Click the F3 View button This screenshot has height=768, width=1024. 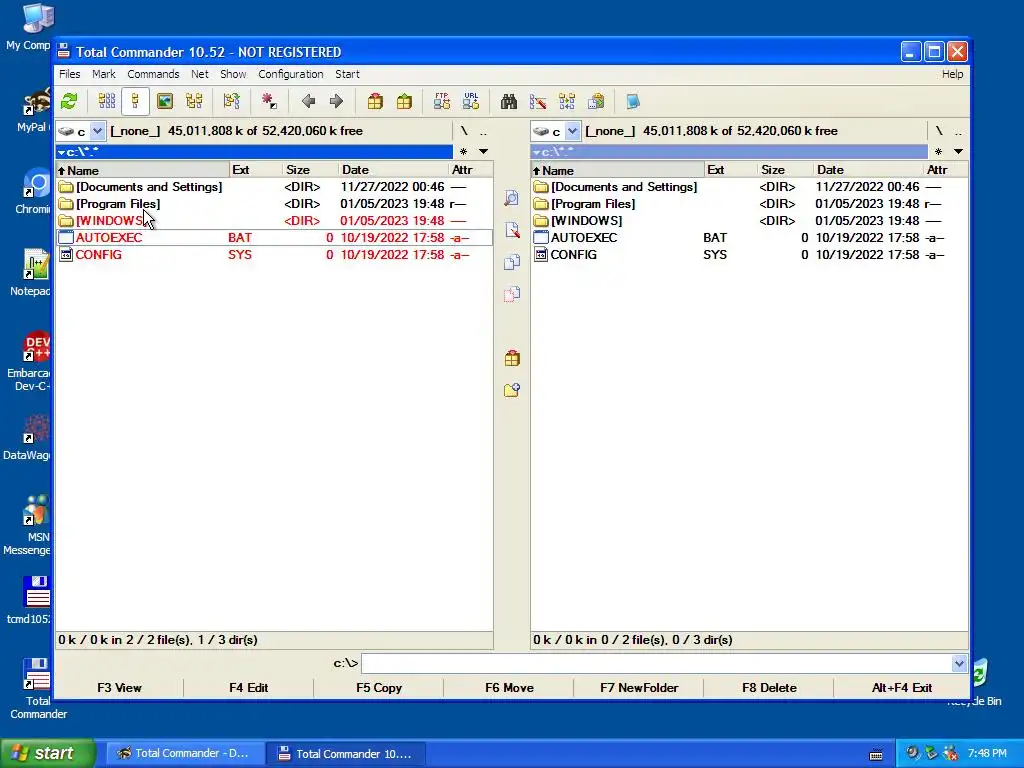pyautogui.click(x=119, y=688)
